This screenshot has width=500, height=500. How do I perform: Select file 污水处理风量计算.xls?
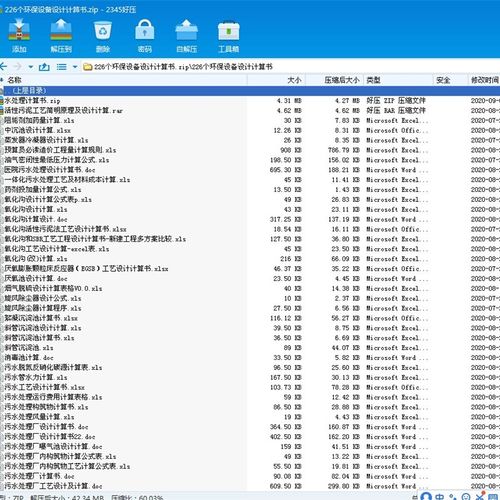click(39, 417)
